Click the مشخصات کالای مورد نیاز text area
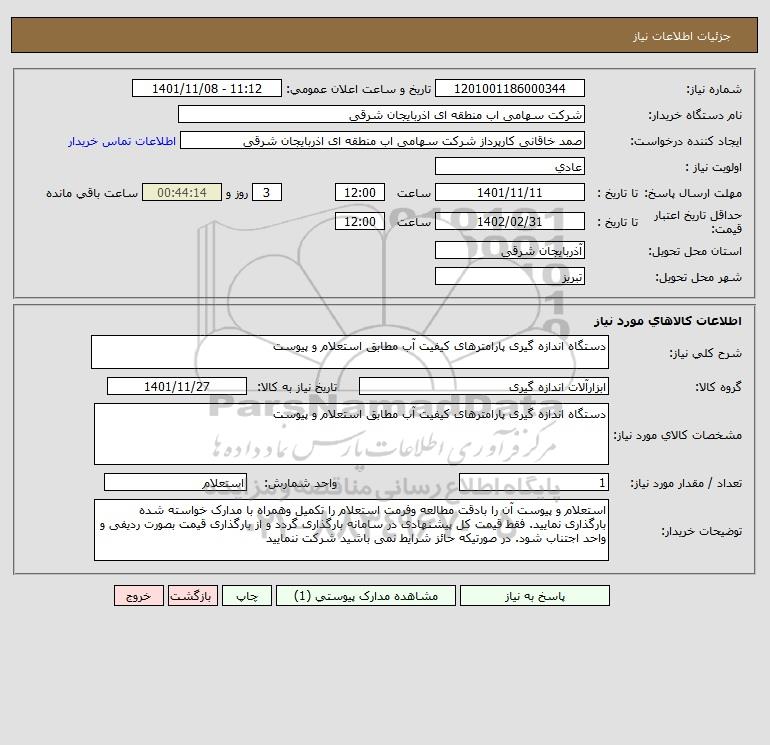The height and width of the screenshot is (745, 770). [x=351, y=434]
